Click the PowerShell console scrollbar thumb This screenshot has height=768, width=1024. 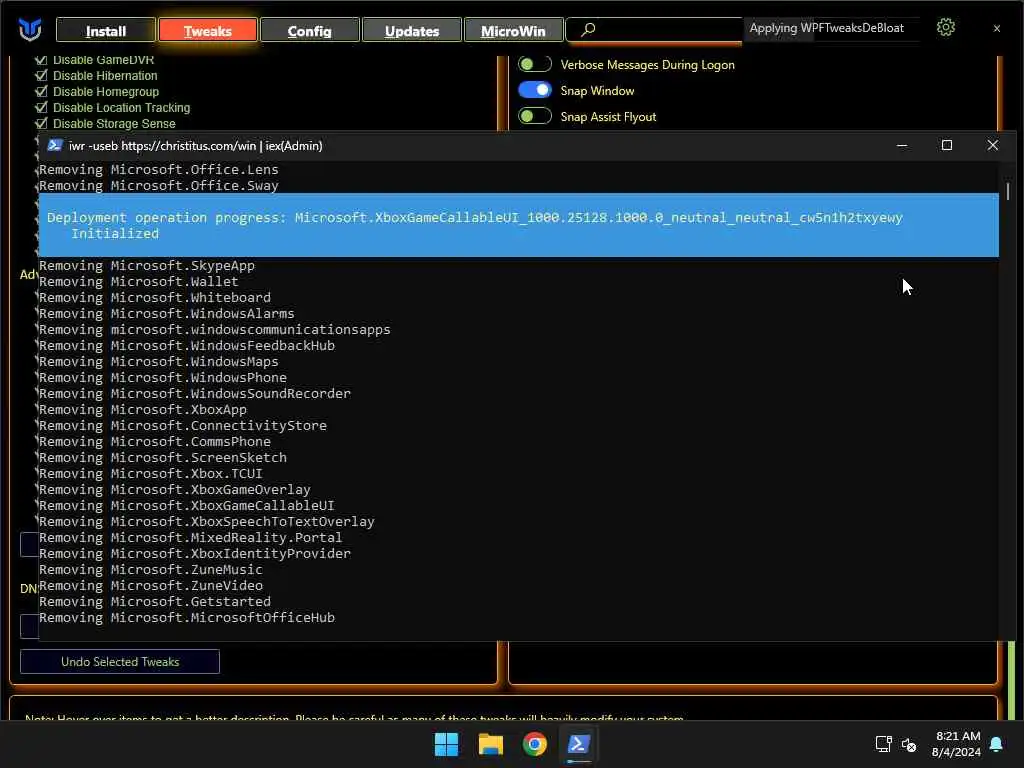point(1008,191)
